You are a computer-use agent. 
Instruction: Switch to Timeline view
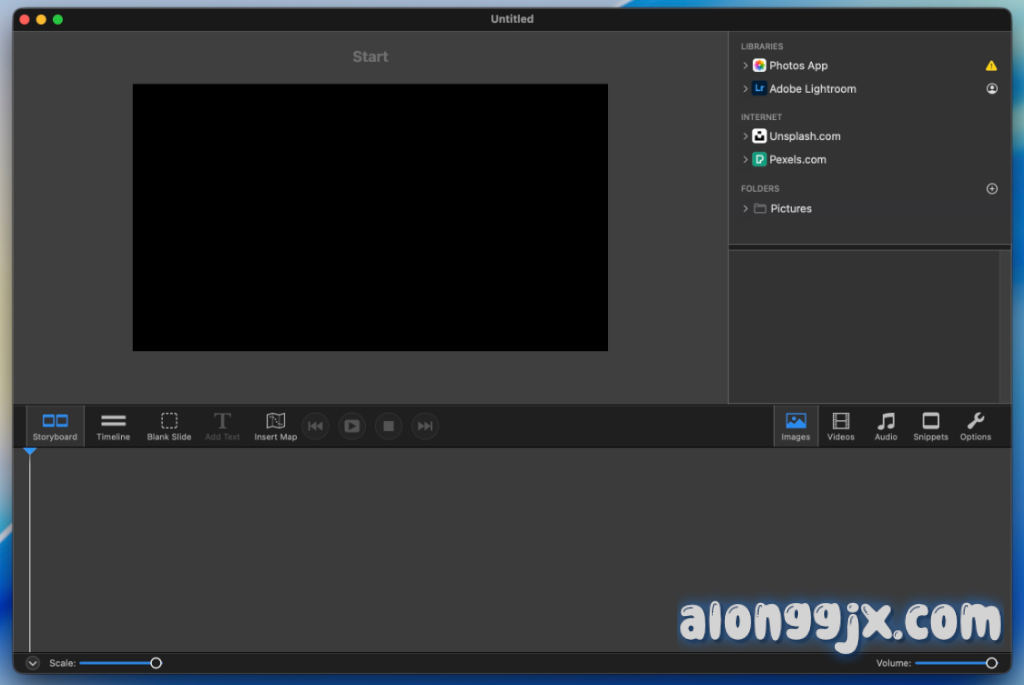[x=113, y=426]
